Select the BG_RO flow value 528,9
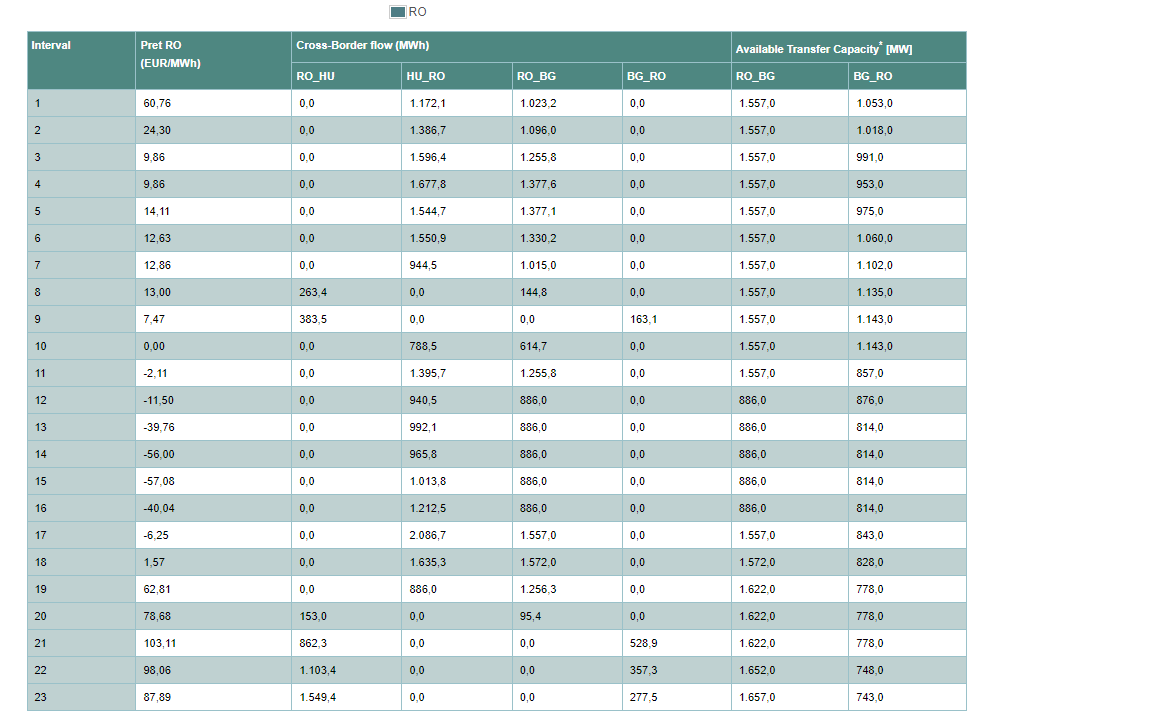Viewport: 1152px width, 711px height. [645, 643]
